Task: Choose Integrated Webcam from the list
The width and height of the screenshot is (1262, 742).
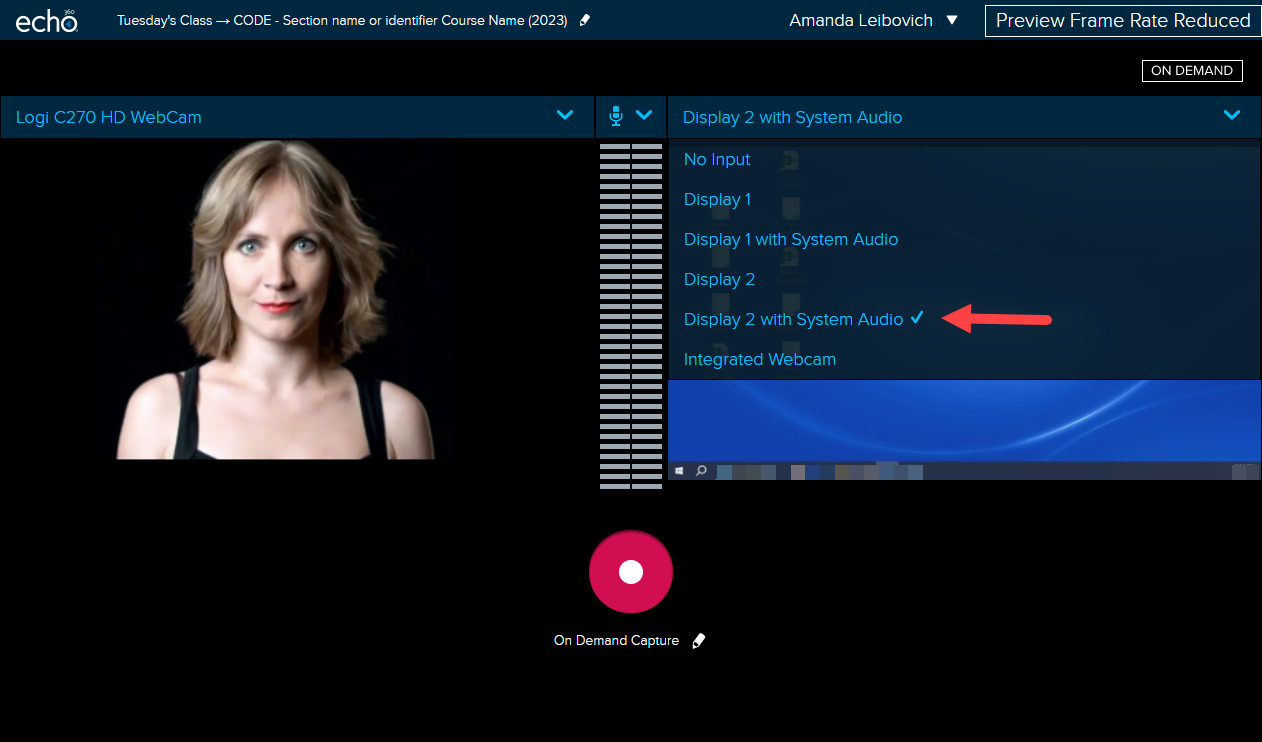Action: [759, 359]
